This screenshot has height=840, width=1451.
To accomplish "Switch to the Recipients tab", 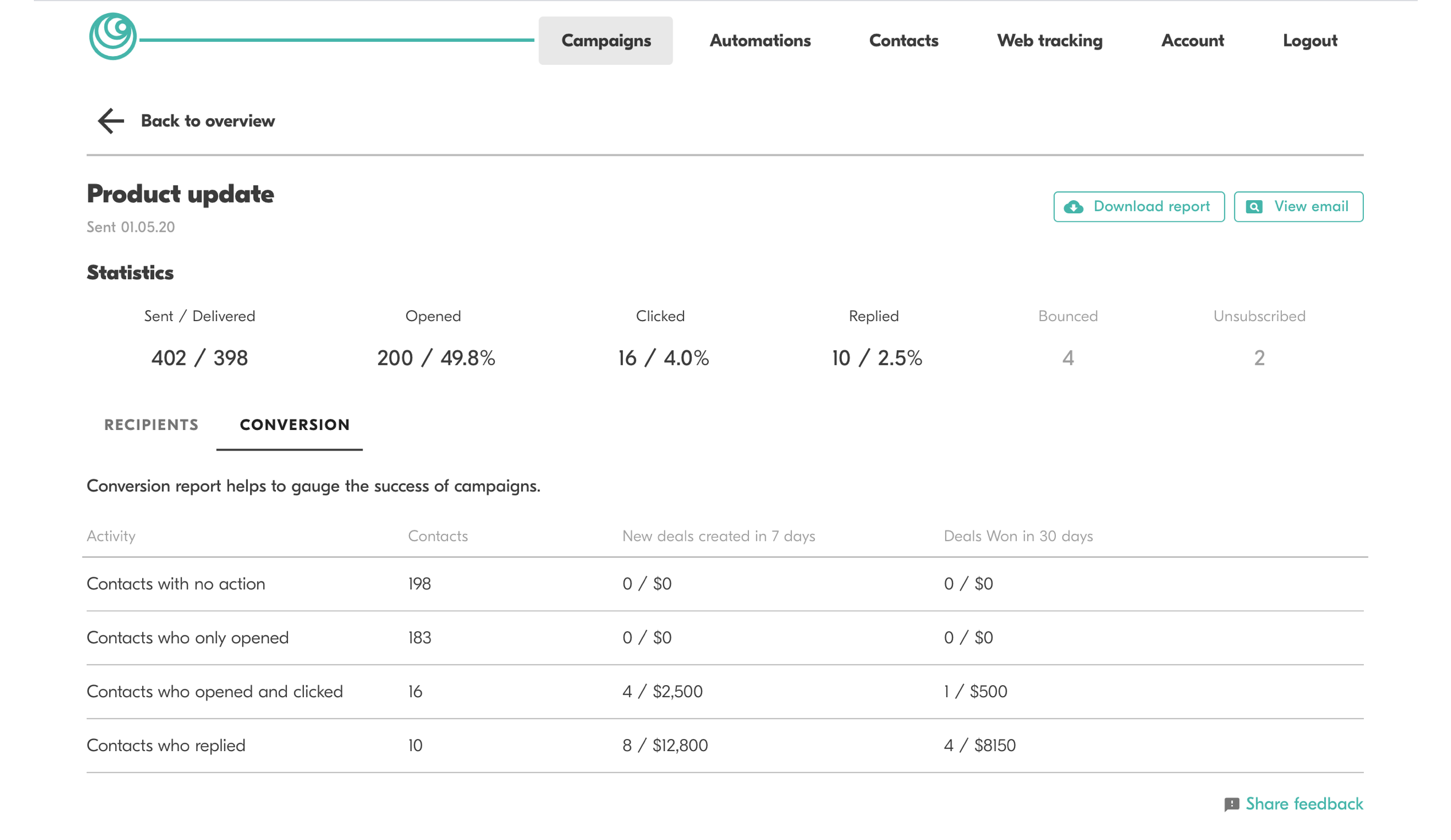I will (151, 425).
